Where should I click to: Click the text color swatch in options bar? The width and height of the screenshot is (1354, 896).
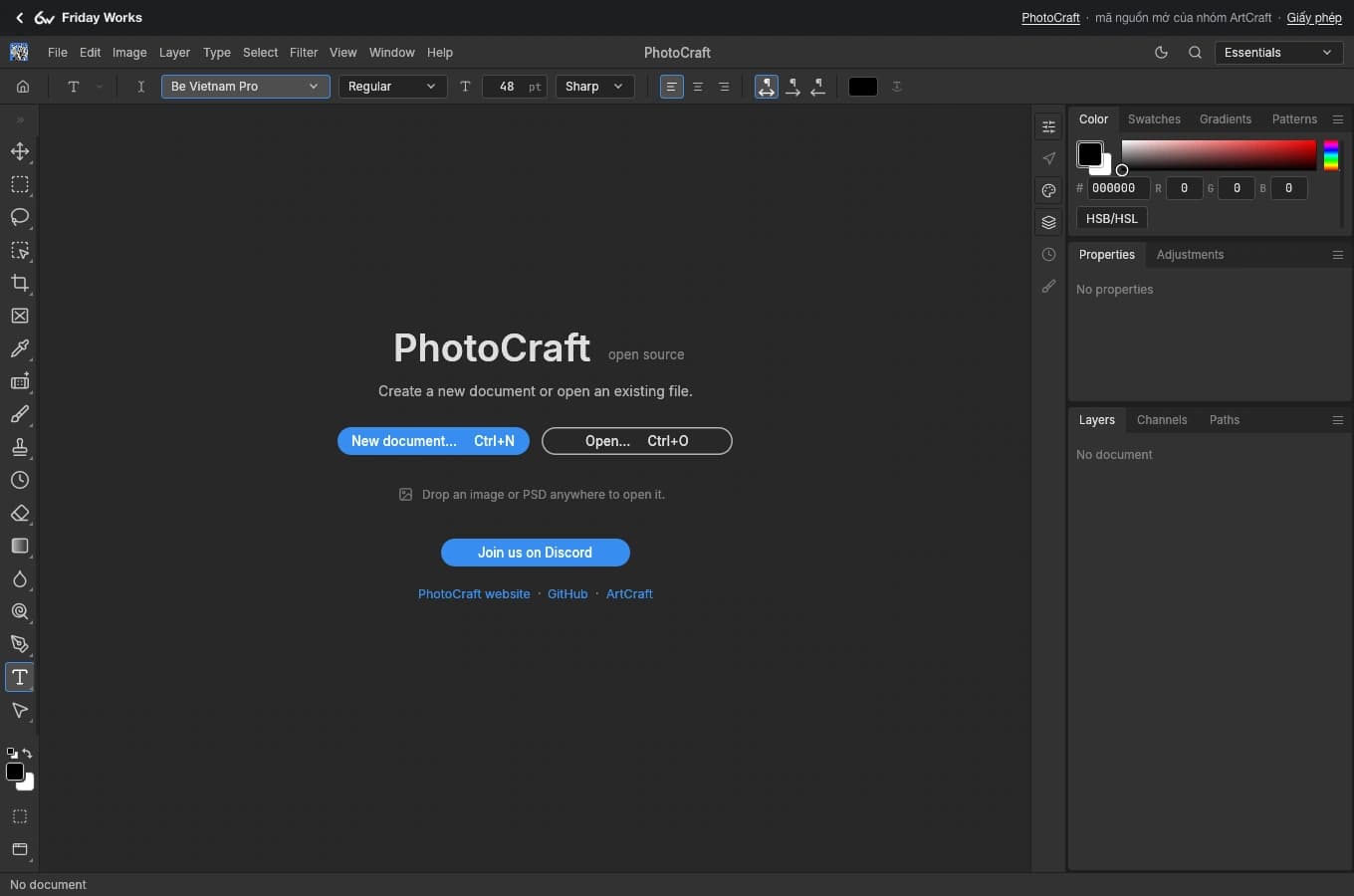point(863,87)
